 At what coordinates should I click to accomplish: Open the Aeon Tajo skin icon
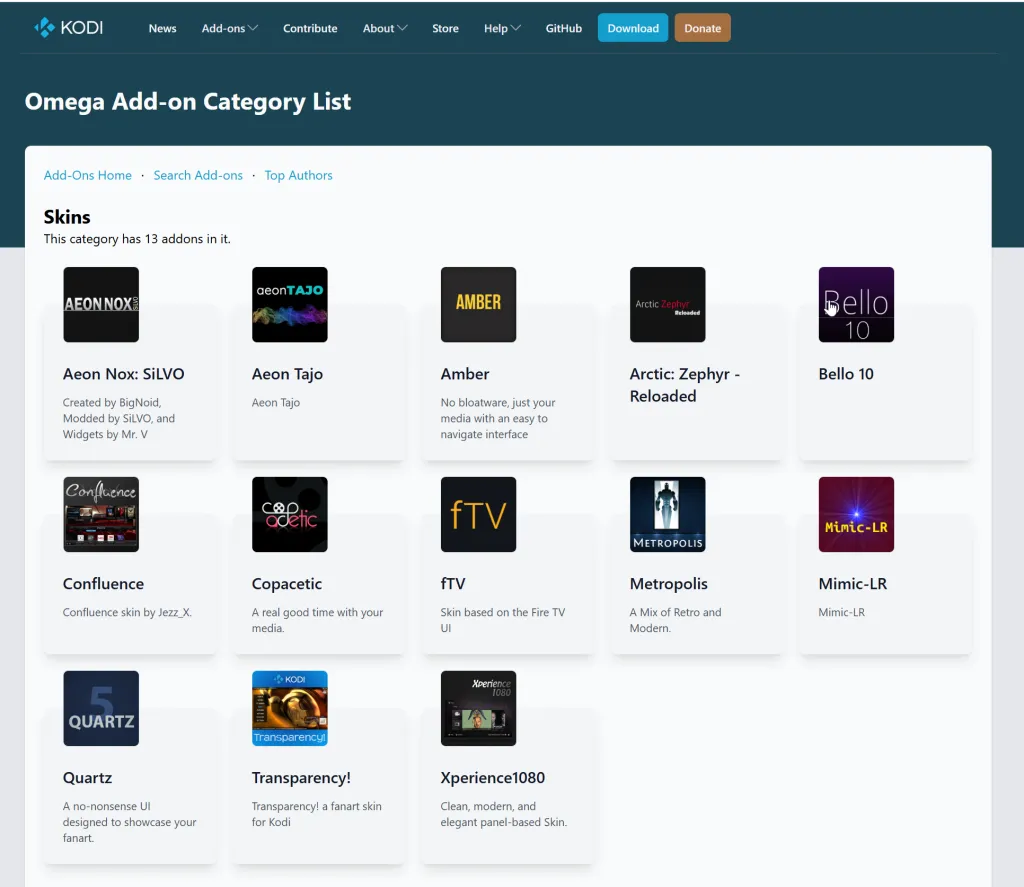pos(290,304)
